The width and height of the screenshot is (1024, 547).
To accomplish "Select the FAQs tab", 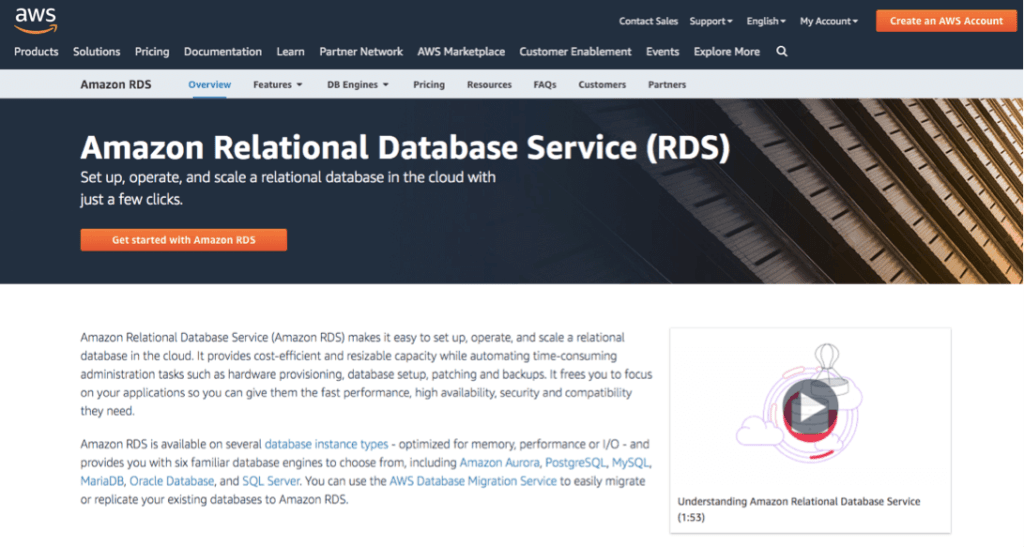I will [x=545, y=85].
